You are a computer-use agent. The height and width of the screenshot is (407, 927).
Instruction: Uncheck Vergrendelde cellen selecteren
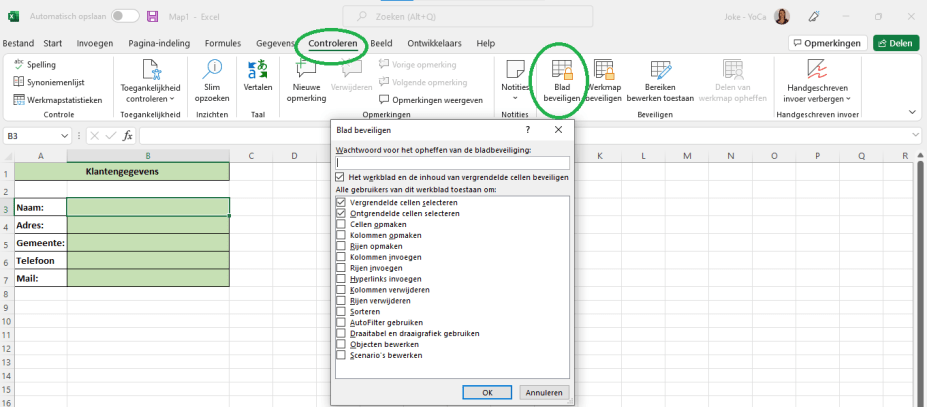click(x=341, y=202)
